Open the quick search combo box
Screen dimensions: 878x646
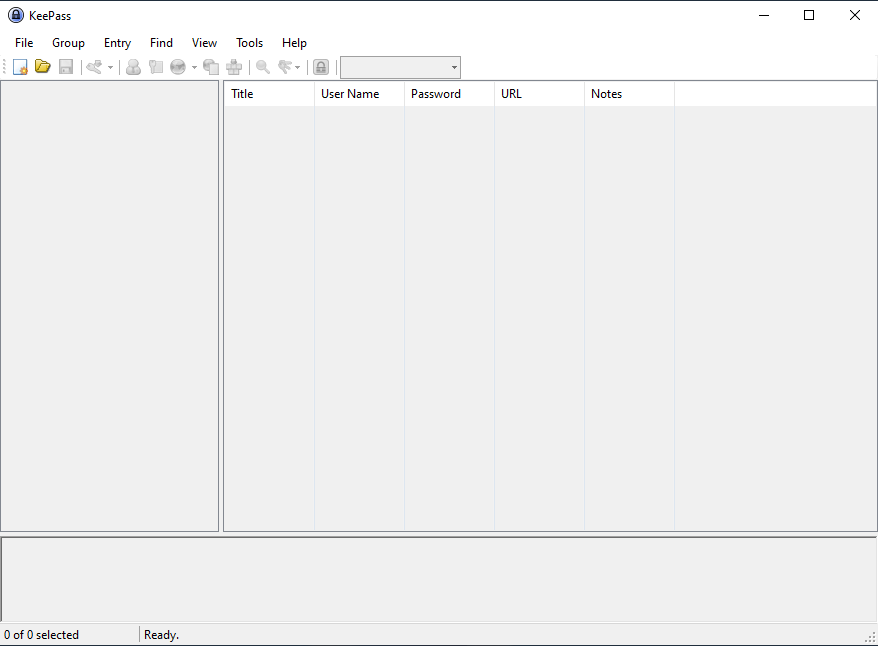400,67
